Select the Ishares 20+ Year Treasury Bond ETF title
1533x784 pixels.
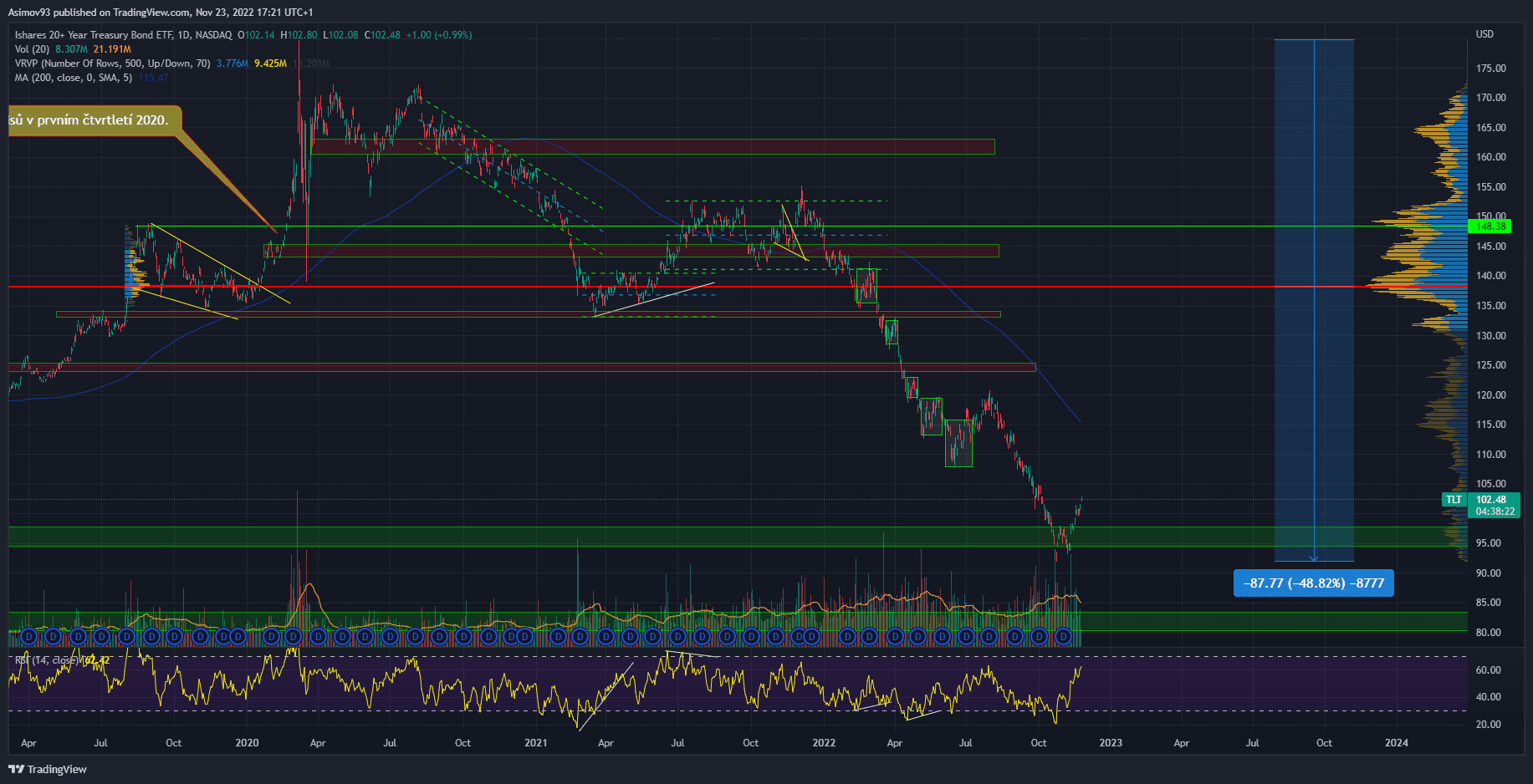coord(123,35)
